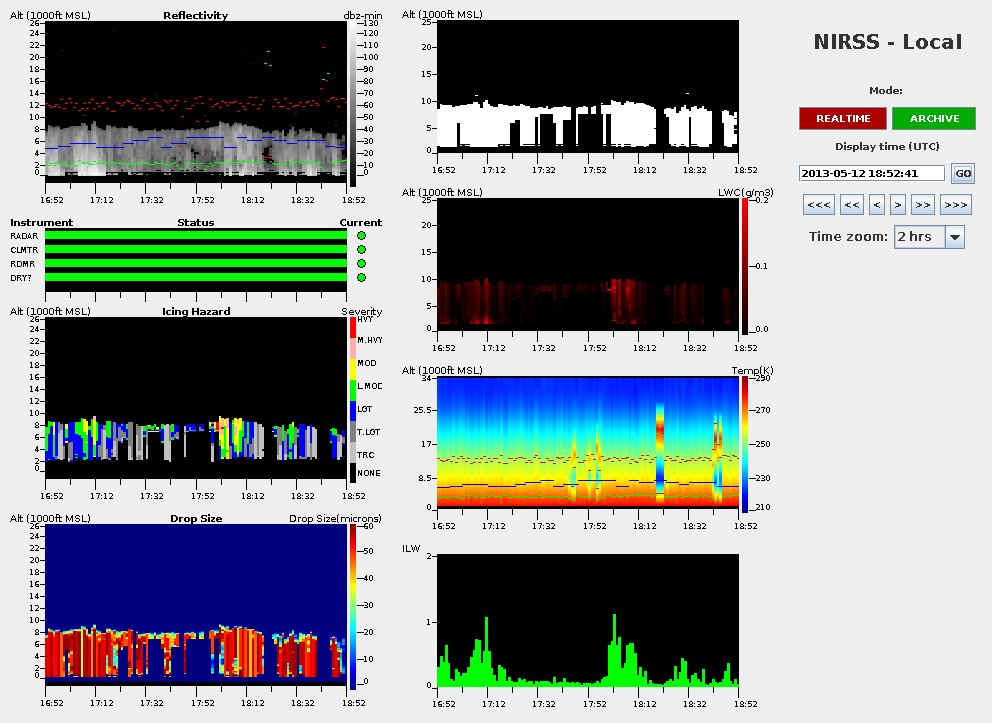
Task: Jump forward with the triple-arrow >>> button
Action: (956, 205)
